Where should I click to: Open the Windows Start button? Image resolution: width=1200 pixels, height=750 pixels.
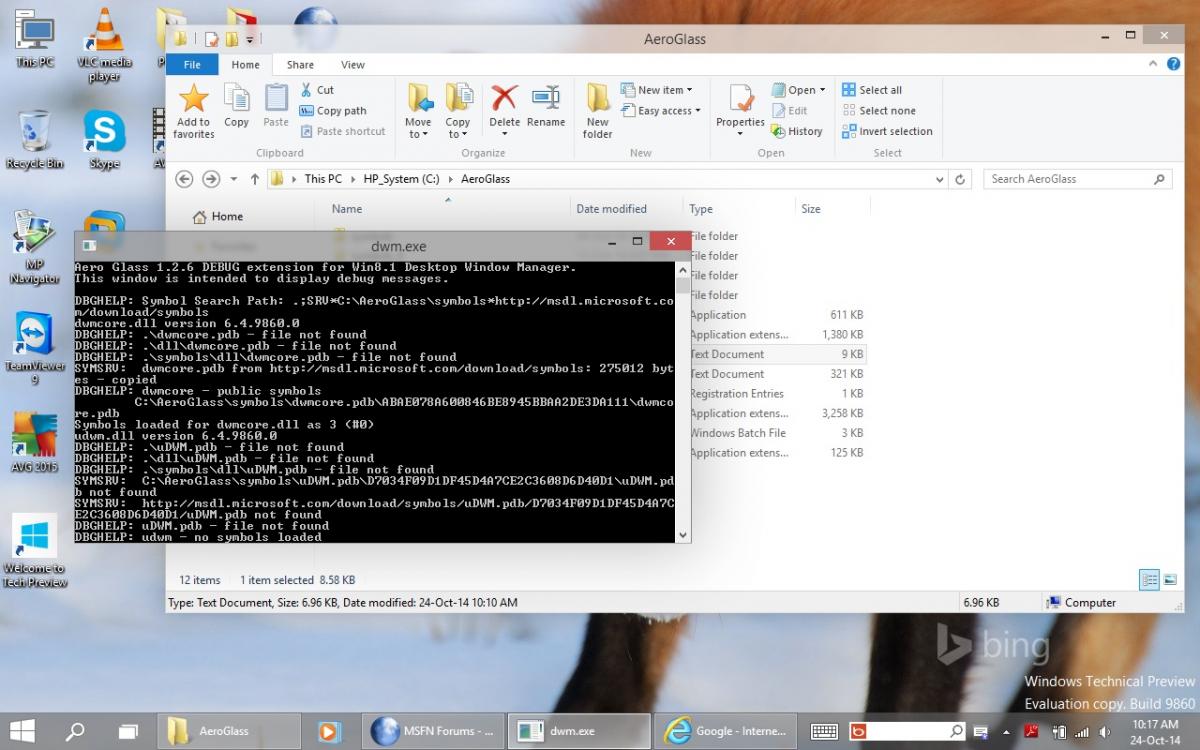pos(23,731)
